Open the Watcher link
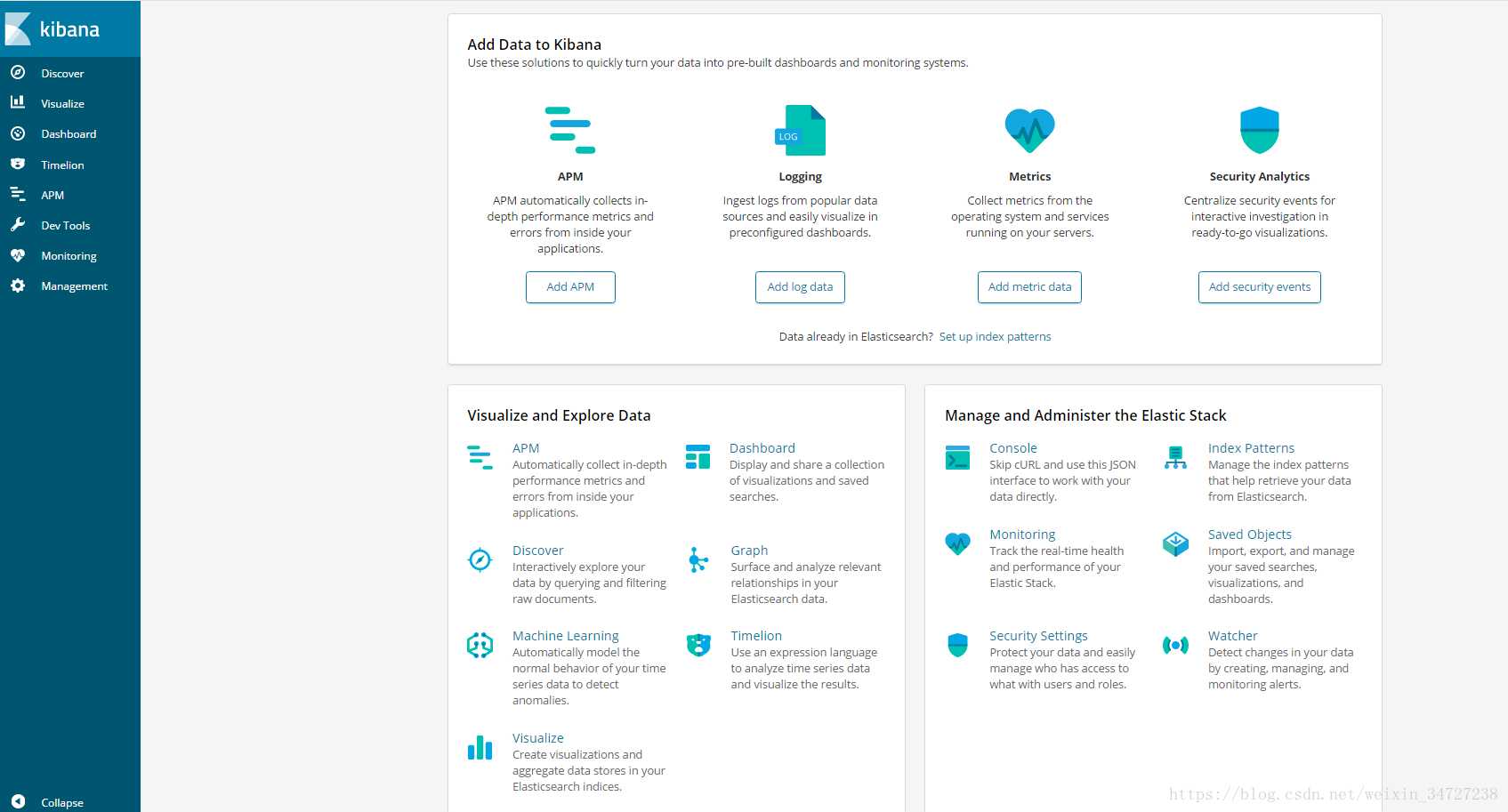This screenshot has width=1508, height=812. coord(1233,636)
